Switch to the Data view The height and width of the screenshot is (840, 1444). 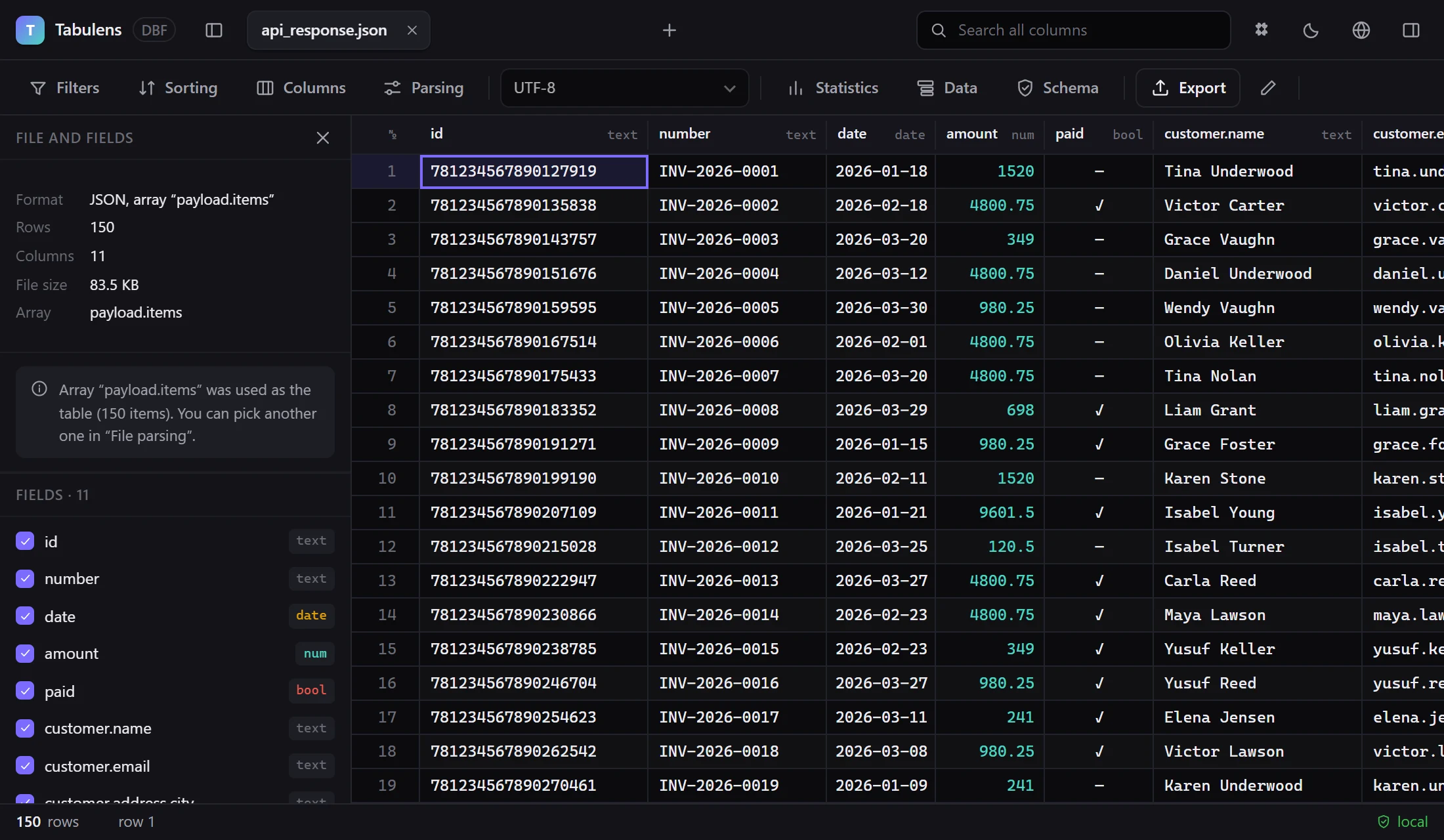click(x=947, y=88)
